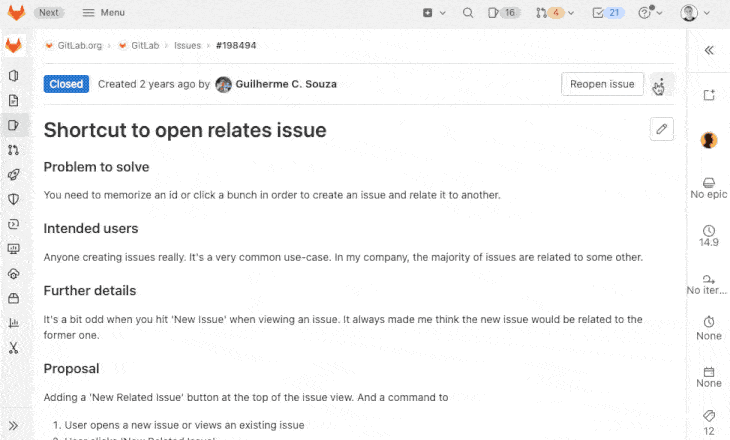Open the help question mark dropdown
This screenshot has width=730, height=440.
[650, 13]
